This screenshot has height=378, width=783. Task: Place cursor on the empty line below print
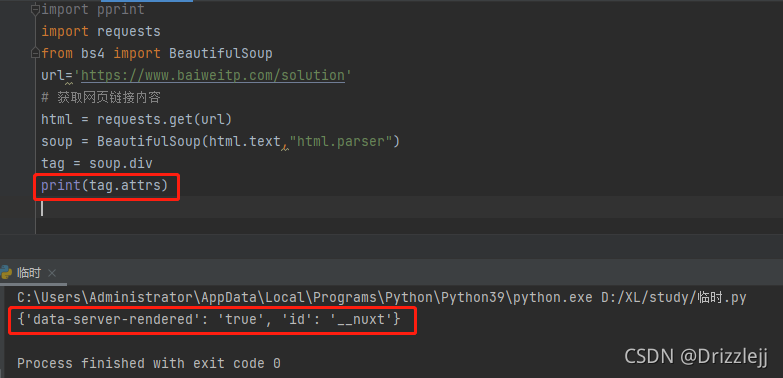click(409, 207)
